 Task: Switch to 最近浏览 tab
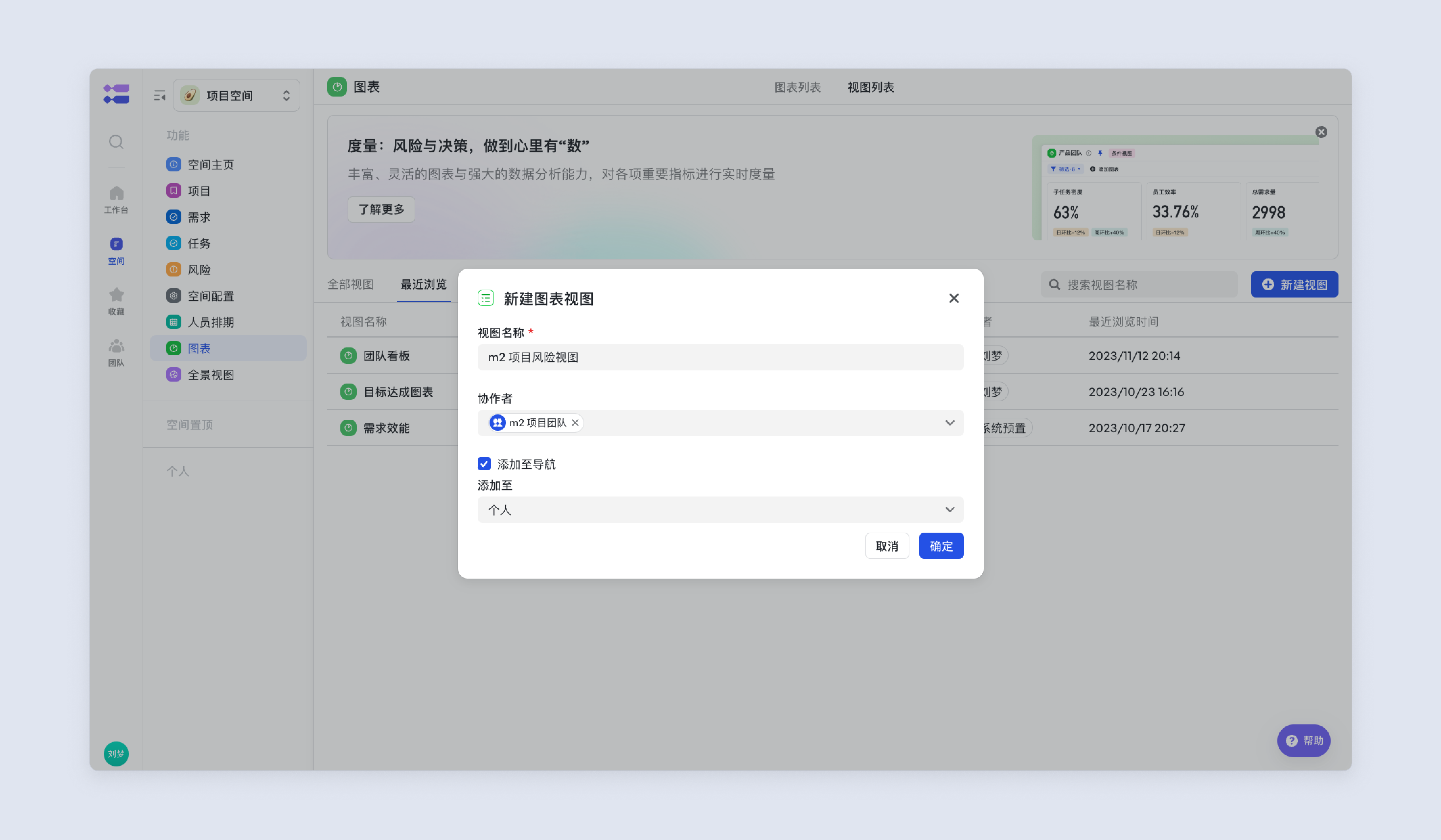423,285
